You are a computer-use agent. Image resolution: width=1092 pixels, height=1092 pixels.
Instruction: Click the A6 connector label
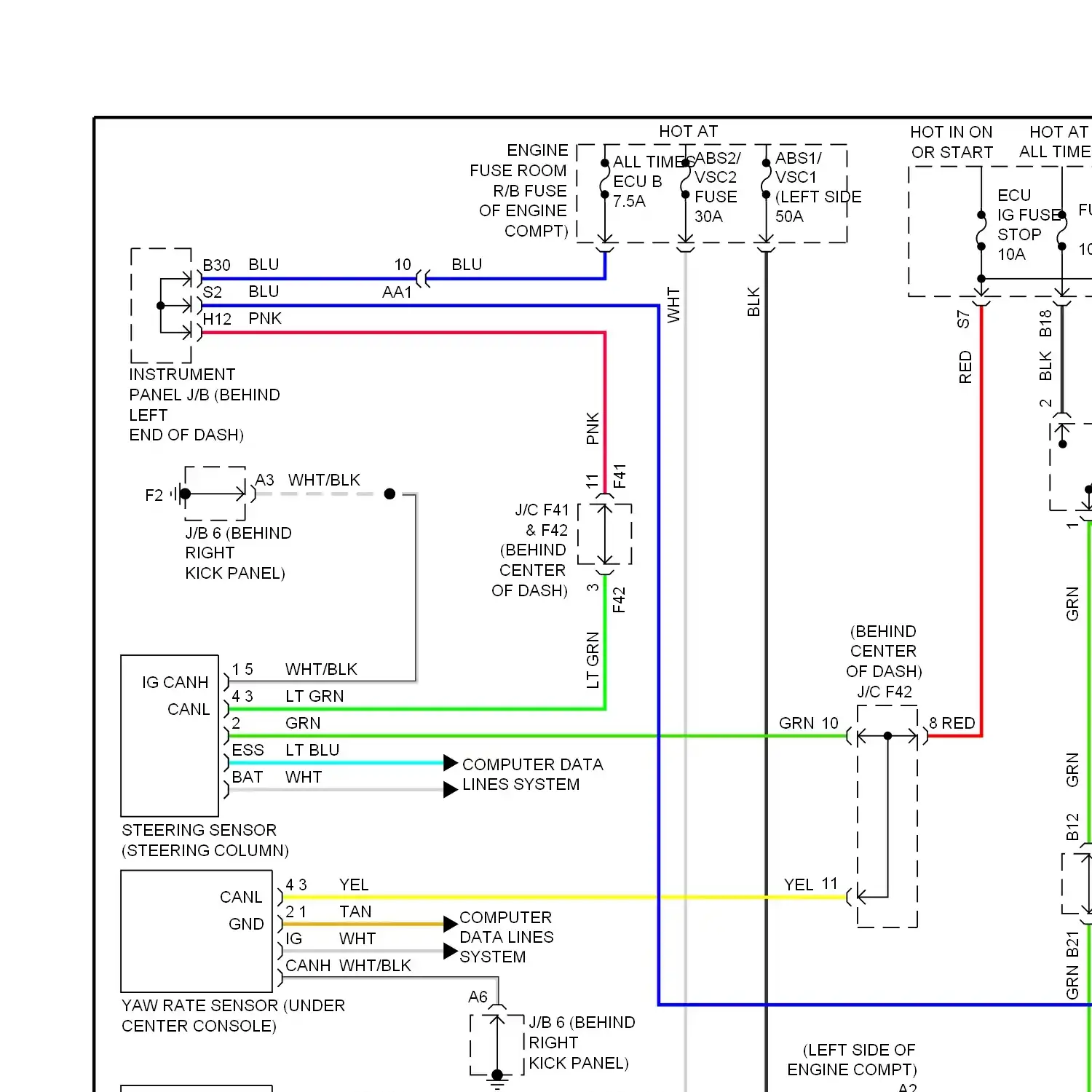click(478, 997)
